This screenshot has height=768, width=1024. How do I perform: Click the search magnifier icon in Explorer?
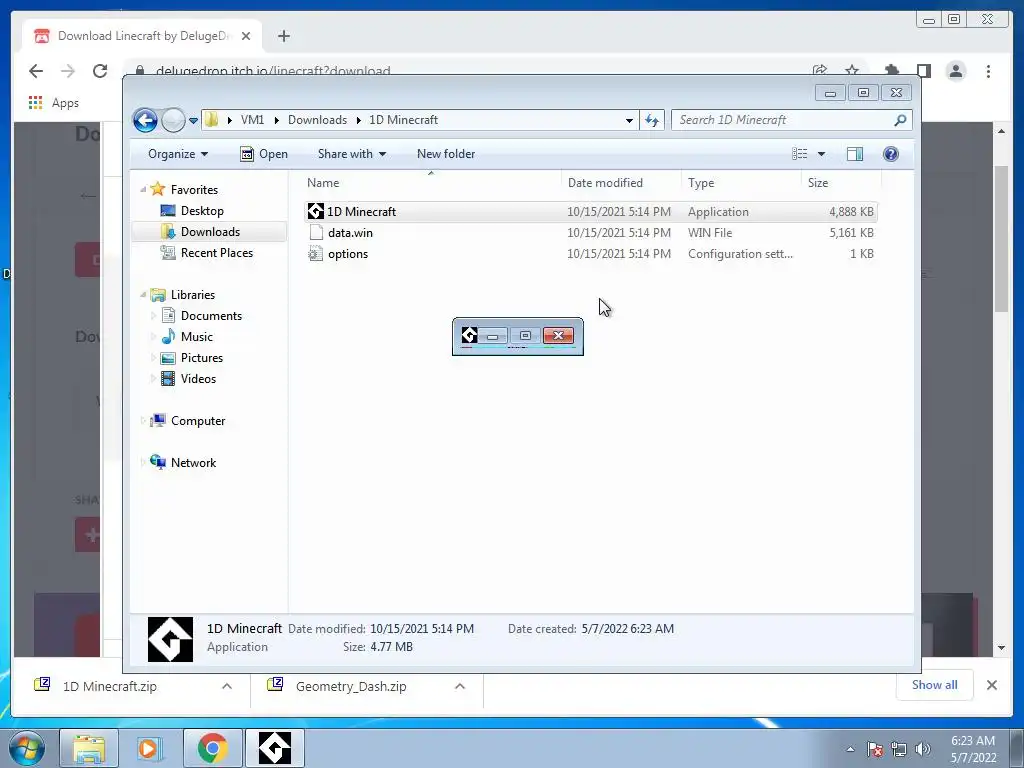(x=900, y=120)
